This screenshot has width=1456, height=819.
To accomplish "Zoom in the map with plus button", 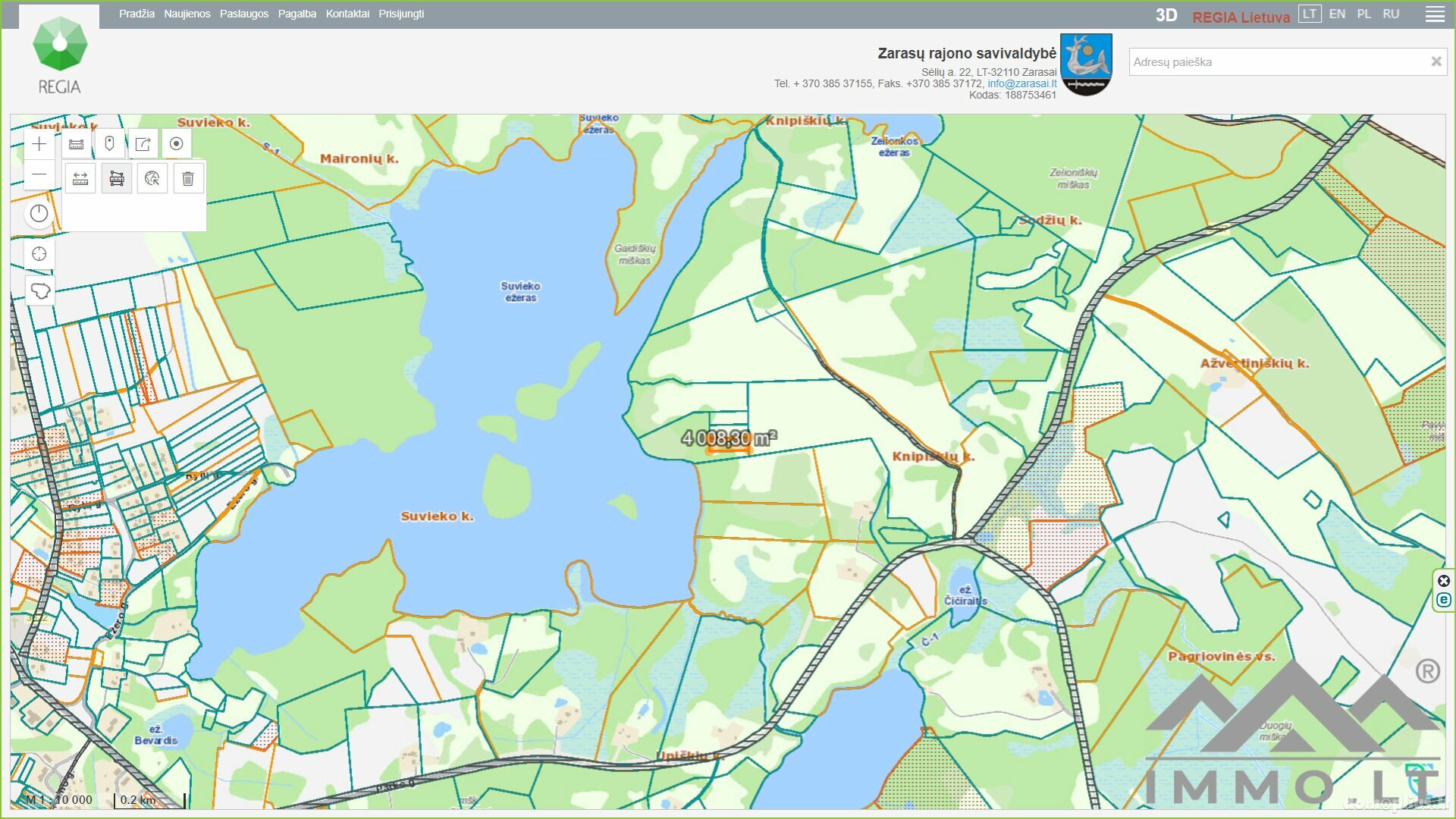I will pyautogui.click(x=39, y=144).
